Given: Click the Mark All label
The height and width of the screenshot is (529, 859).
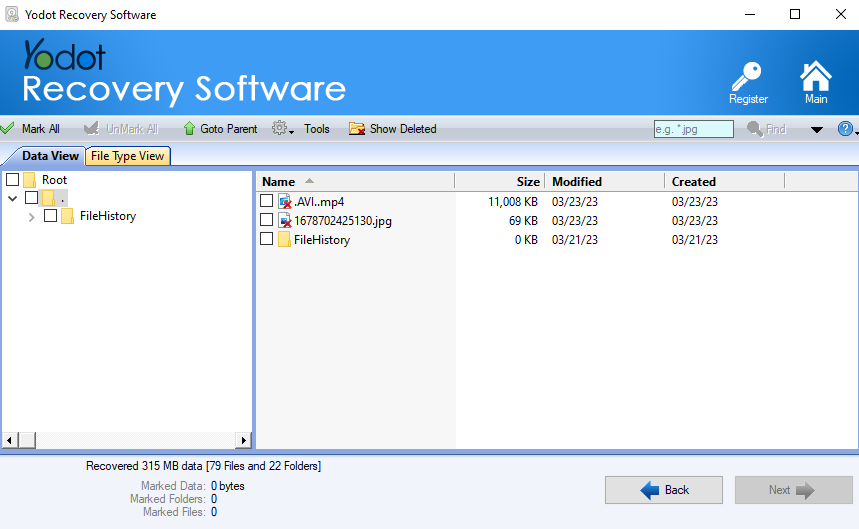Looking at the screenshot, I should [41, 129].
